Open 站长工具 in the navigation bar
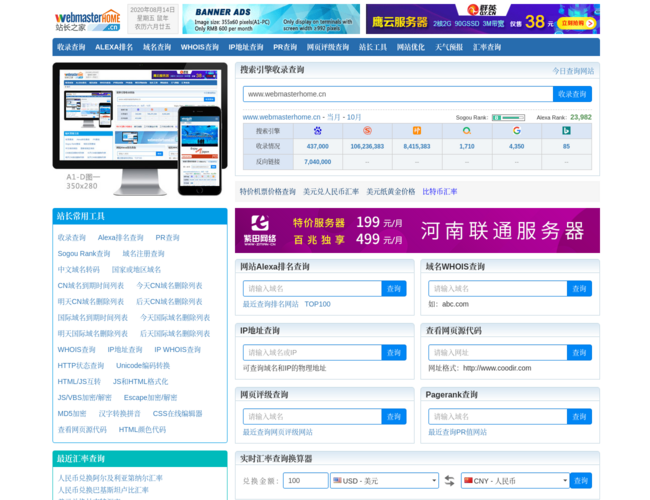 [x=373, y=47]
